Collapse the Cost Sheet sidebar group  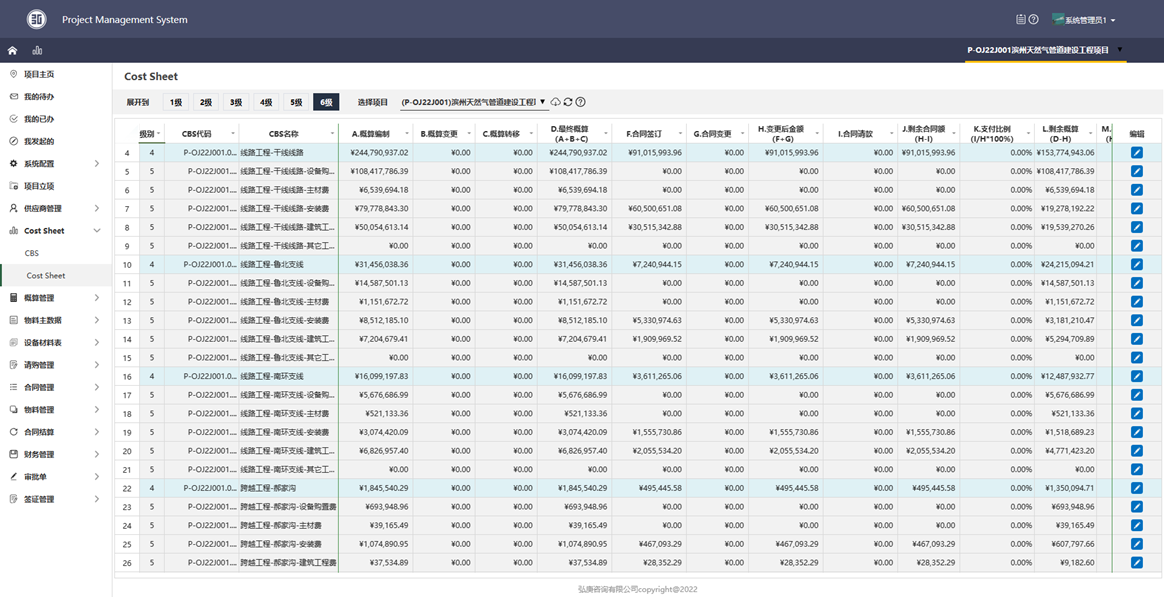pyautogui.click(x=56, y=231)
